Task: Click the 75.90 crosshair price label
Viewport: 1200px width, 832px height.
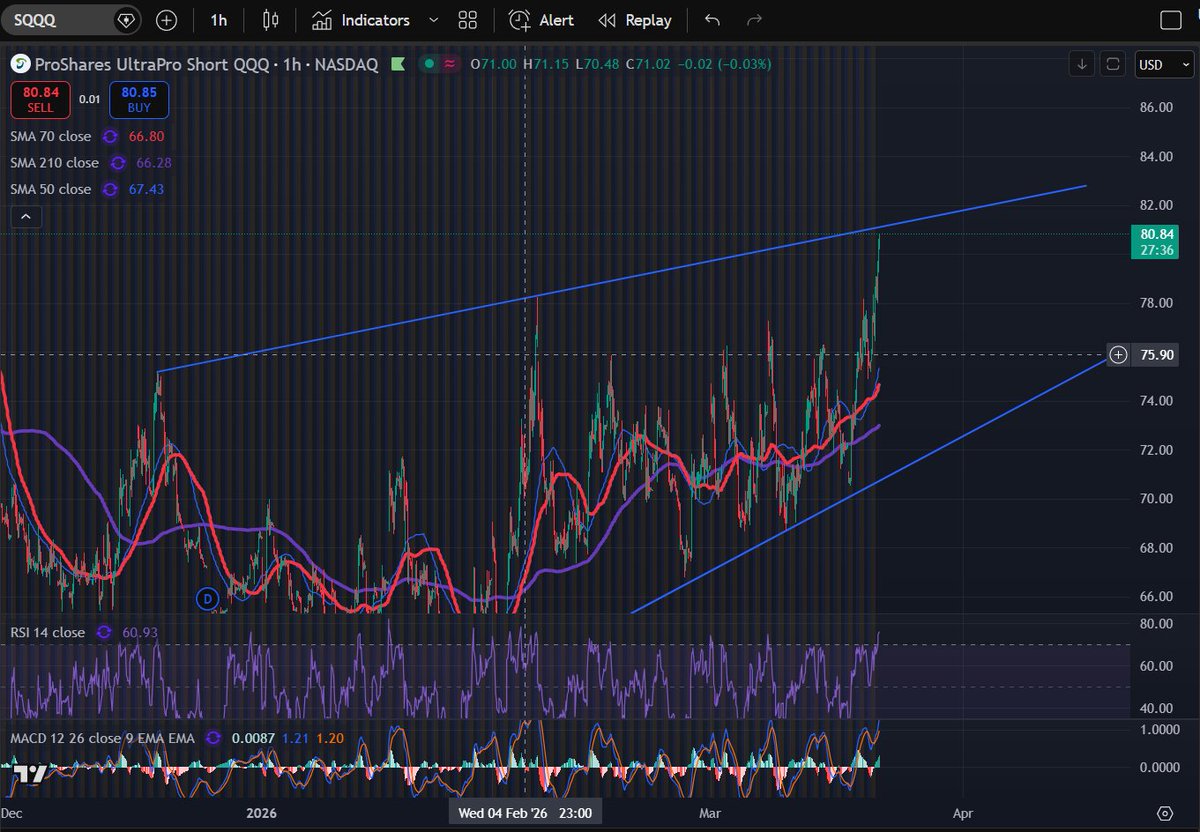Action: [1157, 354]
